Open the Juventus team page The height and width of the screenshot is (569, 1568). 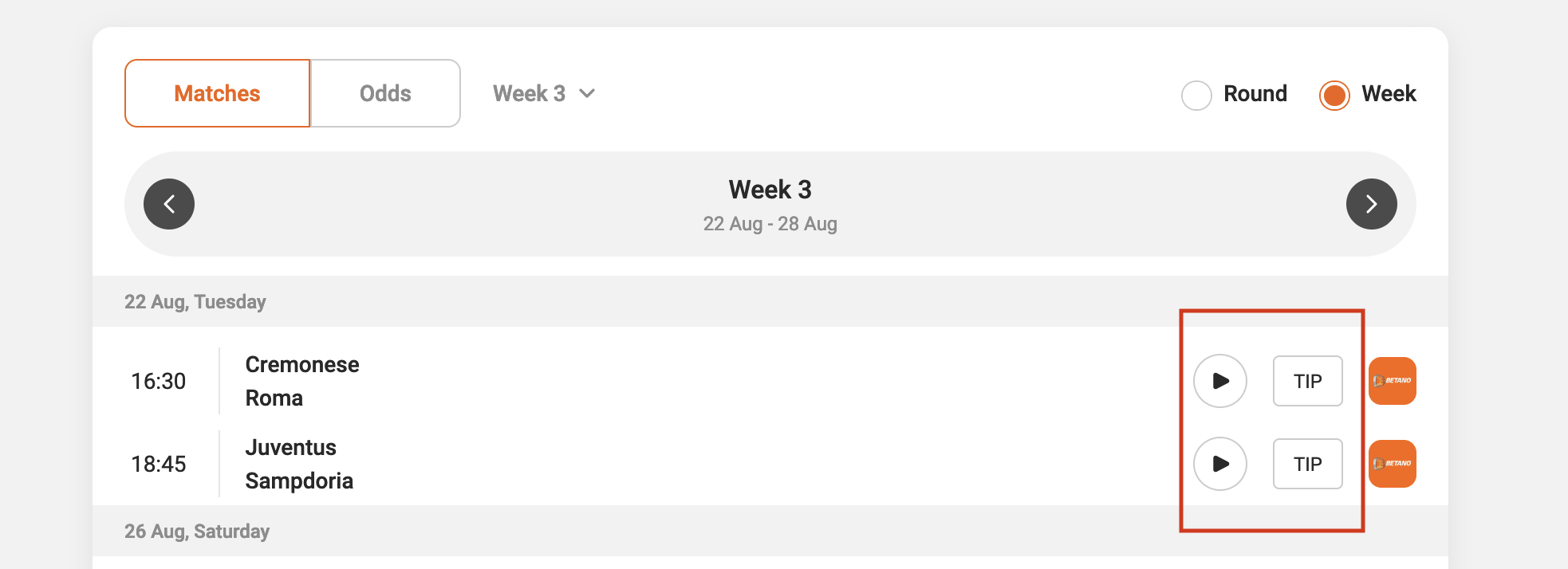290,447
